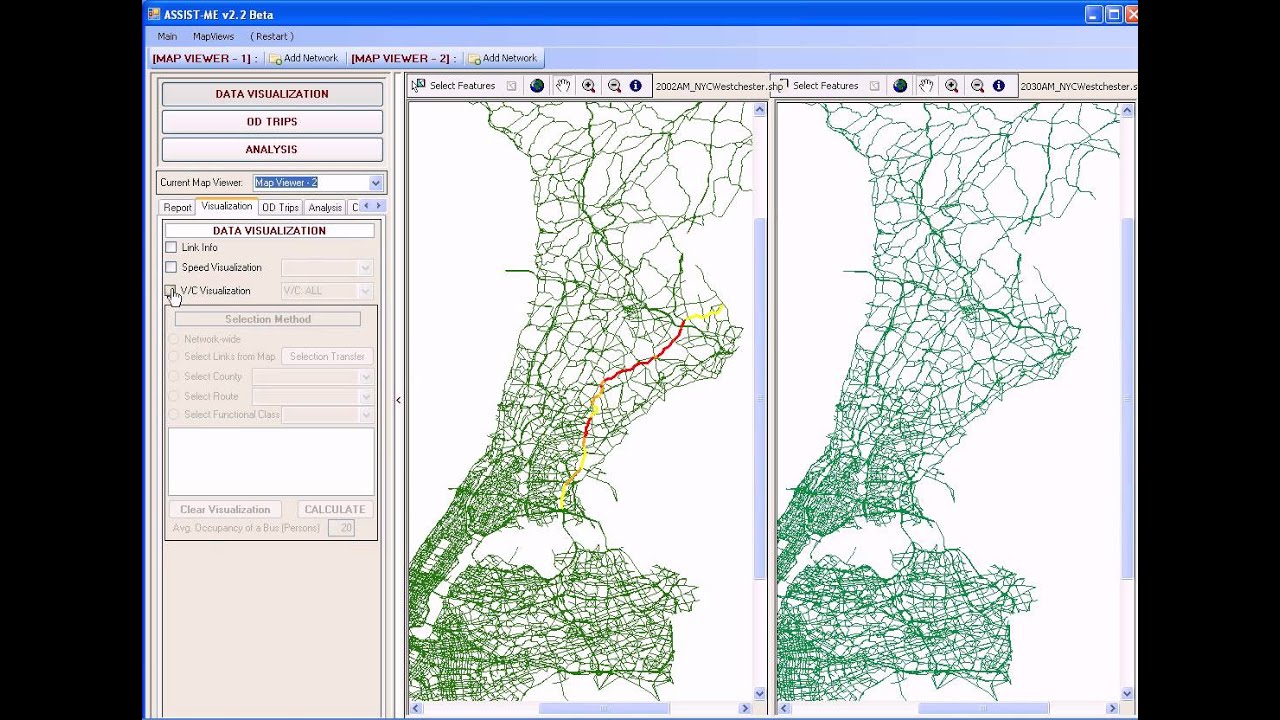Click Map Viewer 1 horizontal scrollbar

(x=603, y=708)
